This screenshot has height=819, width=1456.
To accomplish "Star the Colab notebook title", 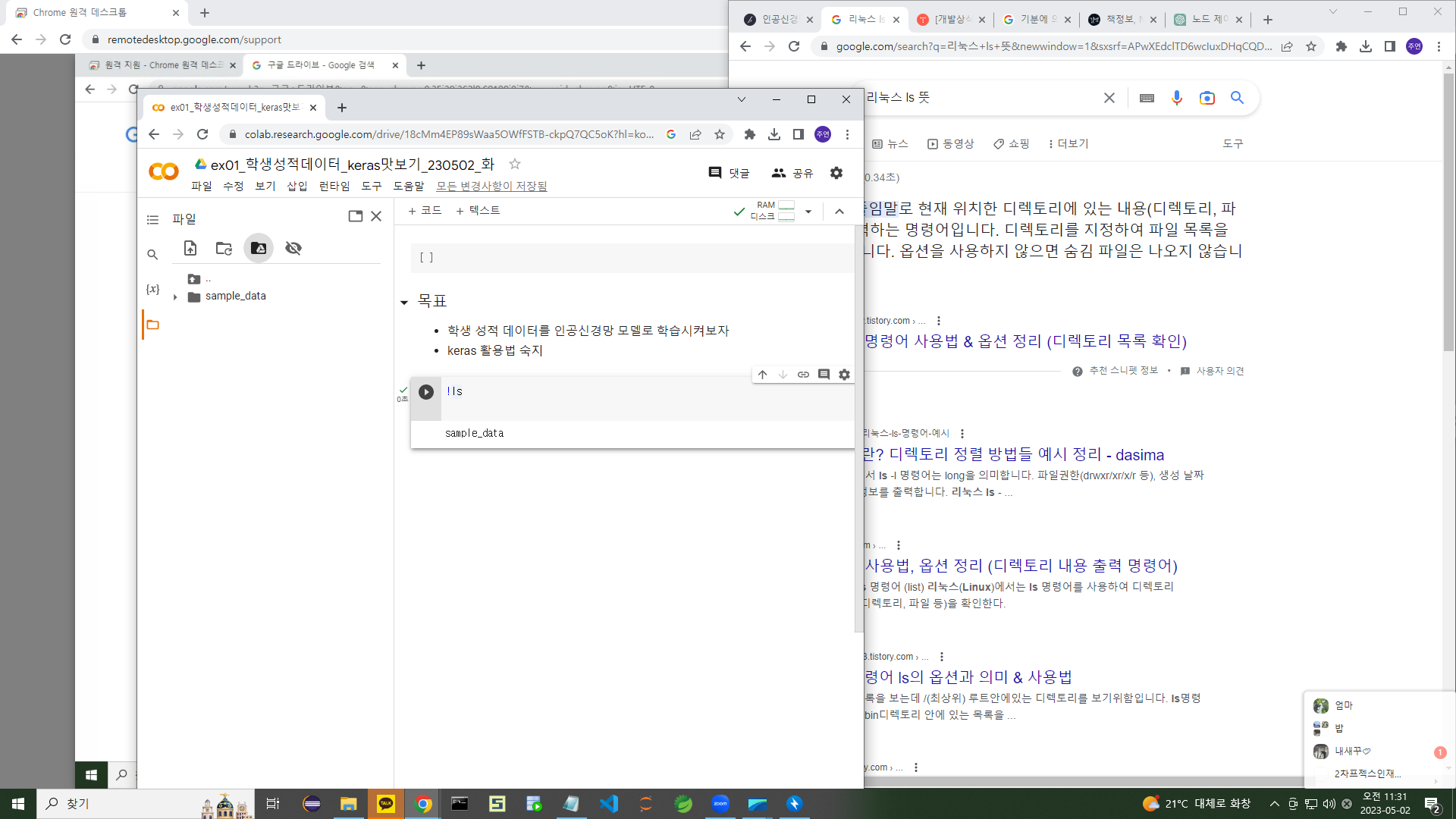I will point(515,164).
